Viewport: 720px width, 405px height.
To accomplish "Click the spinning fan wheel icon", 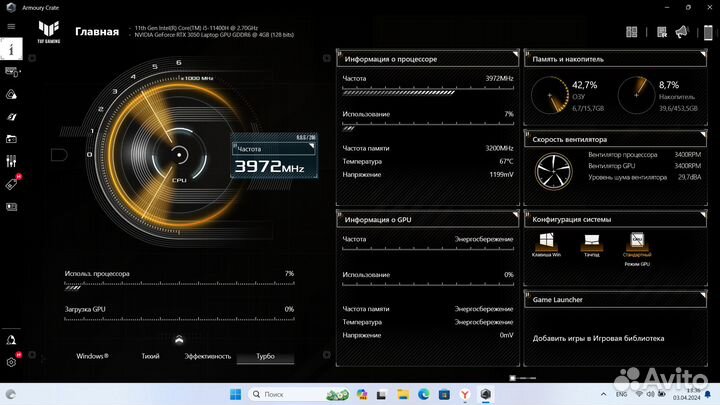I will [x=553, y=171].
